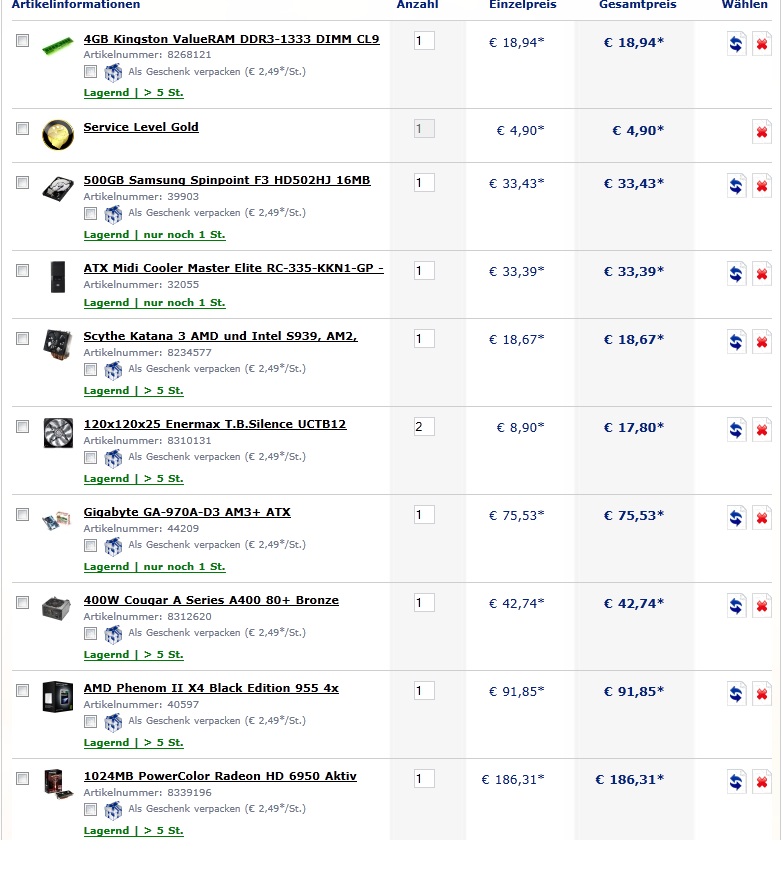Open 4GB Kingston ValueRAM DDR3-1333 product link
Image resolution: width=782 pixels, height=876 pixels.
click(231, 39)
